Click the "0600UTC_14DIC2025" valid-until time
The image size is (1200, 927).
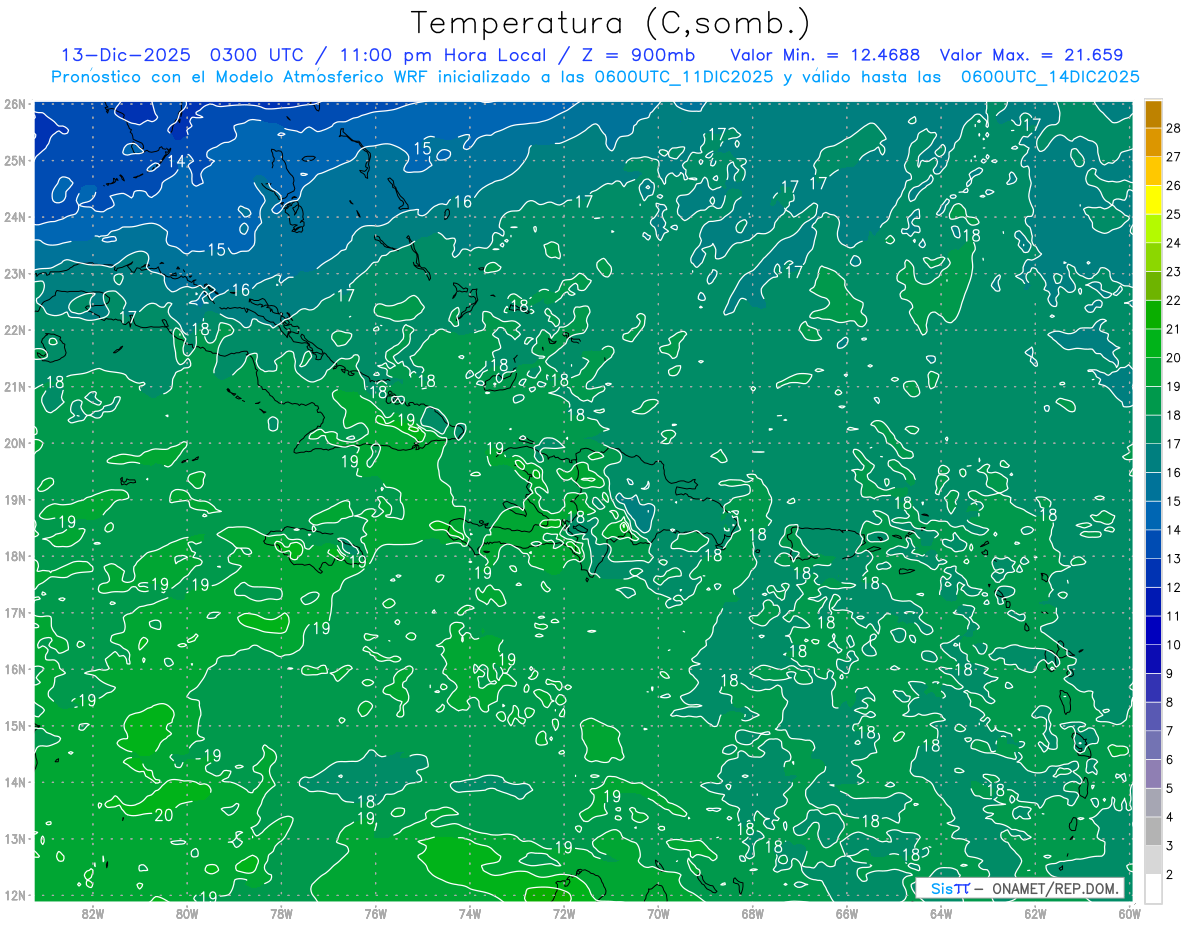[1050, 77]
